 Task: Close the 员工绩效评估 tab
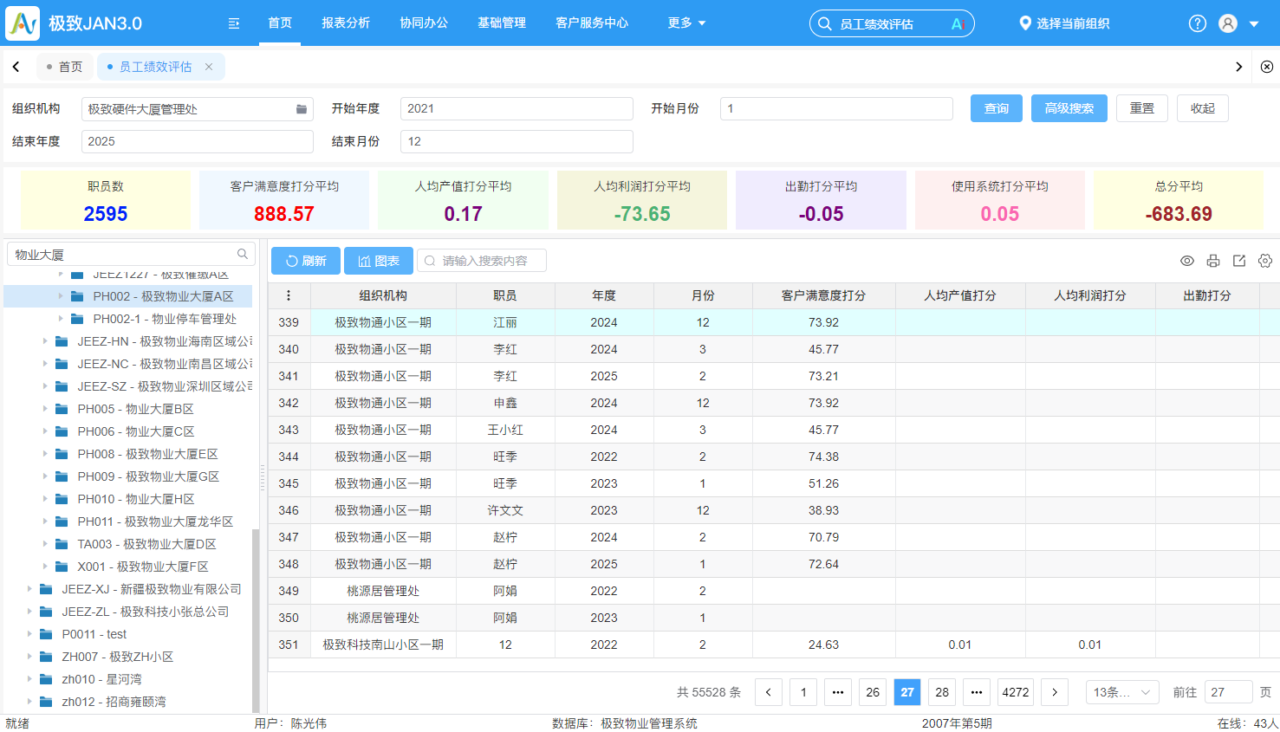pyautogui.click(x=208, y=67)
